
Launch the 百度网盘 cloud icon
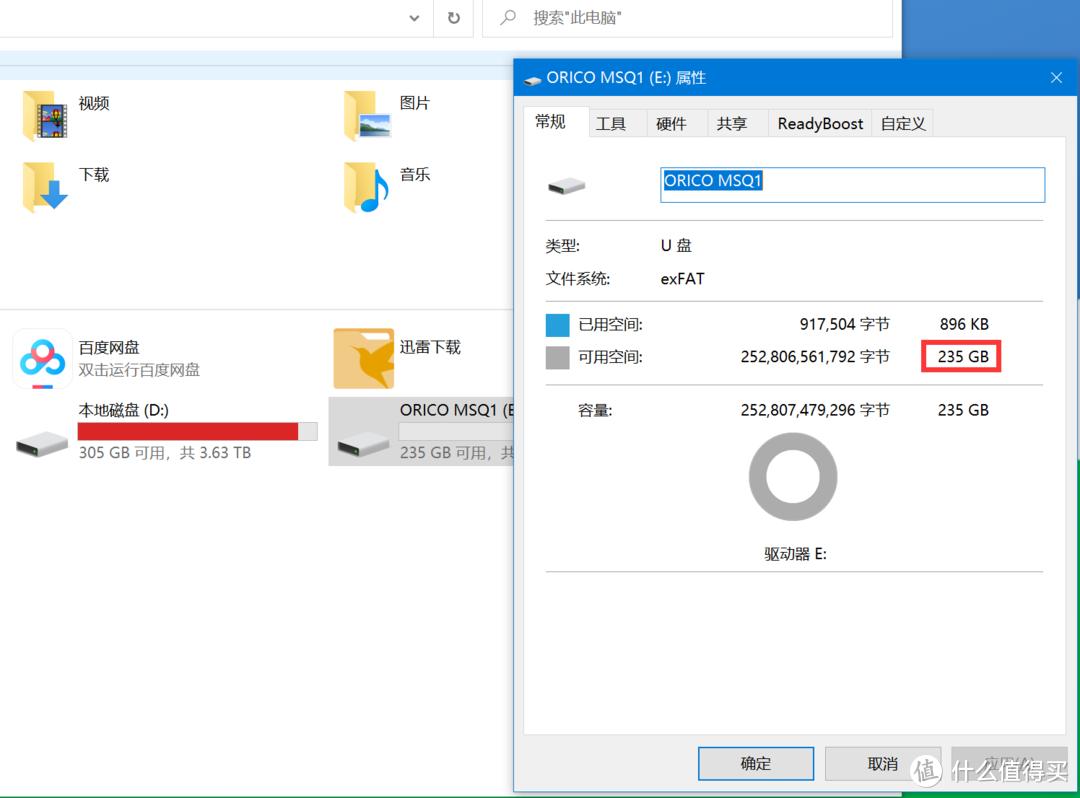[x=42, y=359]
